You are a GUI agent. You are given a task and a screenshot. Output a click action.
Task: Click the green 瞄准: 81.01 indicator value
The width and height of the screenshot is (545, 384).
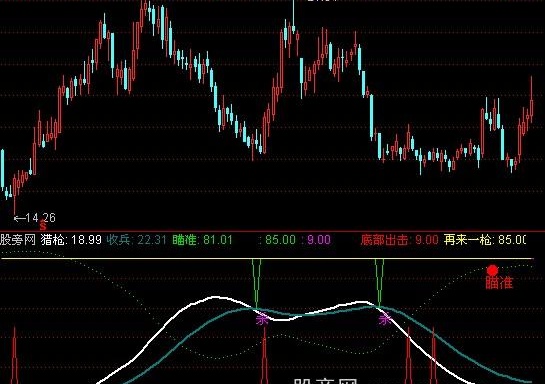point(202,239)
